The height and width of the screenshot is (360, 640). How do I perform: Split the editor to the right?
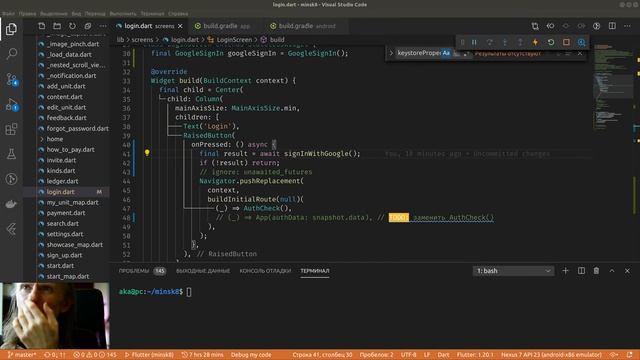612,26
